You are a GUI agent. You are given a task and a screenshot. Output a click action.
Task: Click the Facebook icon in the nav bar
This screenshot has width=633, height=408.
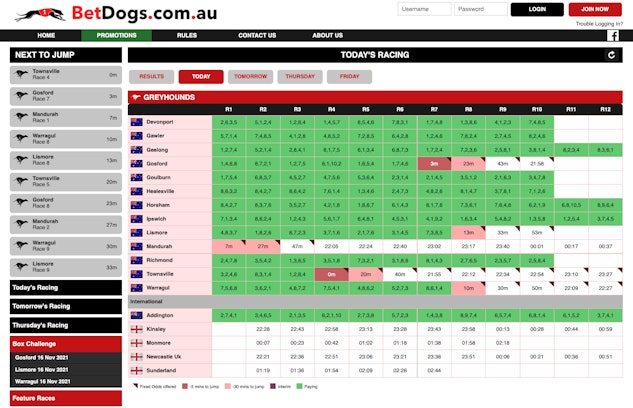pos(613,36)
